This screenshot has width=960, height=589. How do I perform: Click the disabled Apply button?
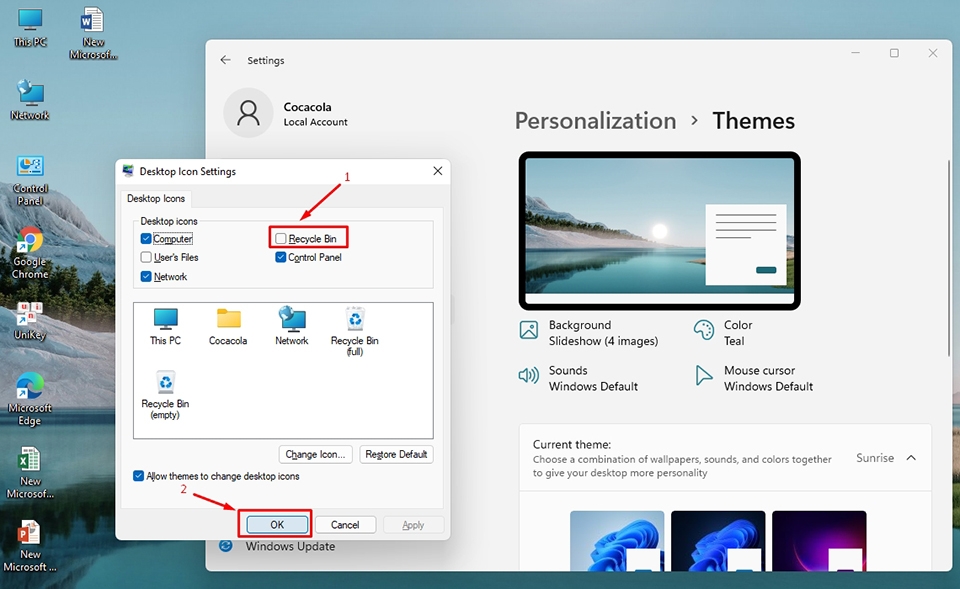click(x=413, y=525)
